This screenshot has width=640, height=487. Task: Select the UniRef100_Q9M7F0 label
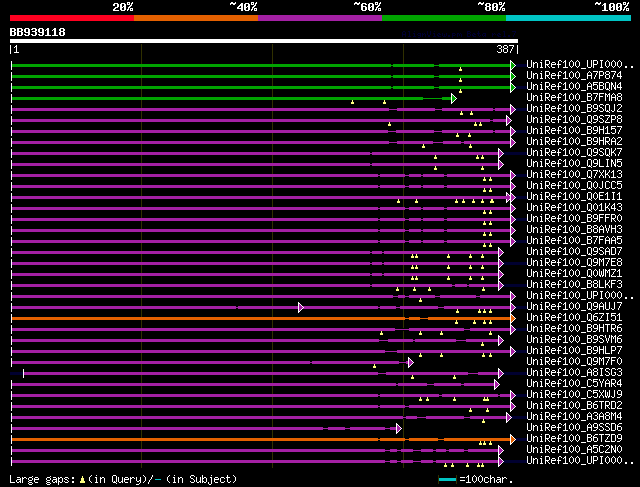pyautogui.click(x=574, y=362)
